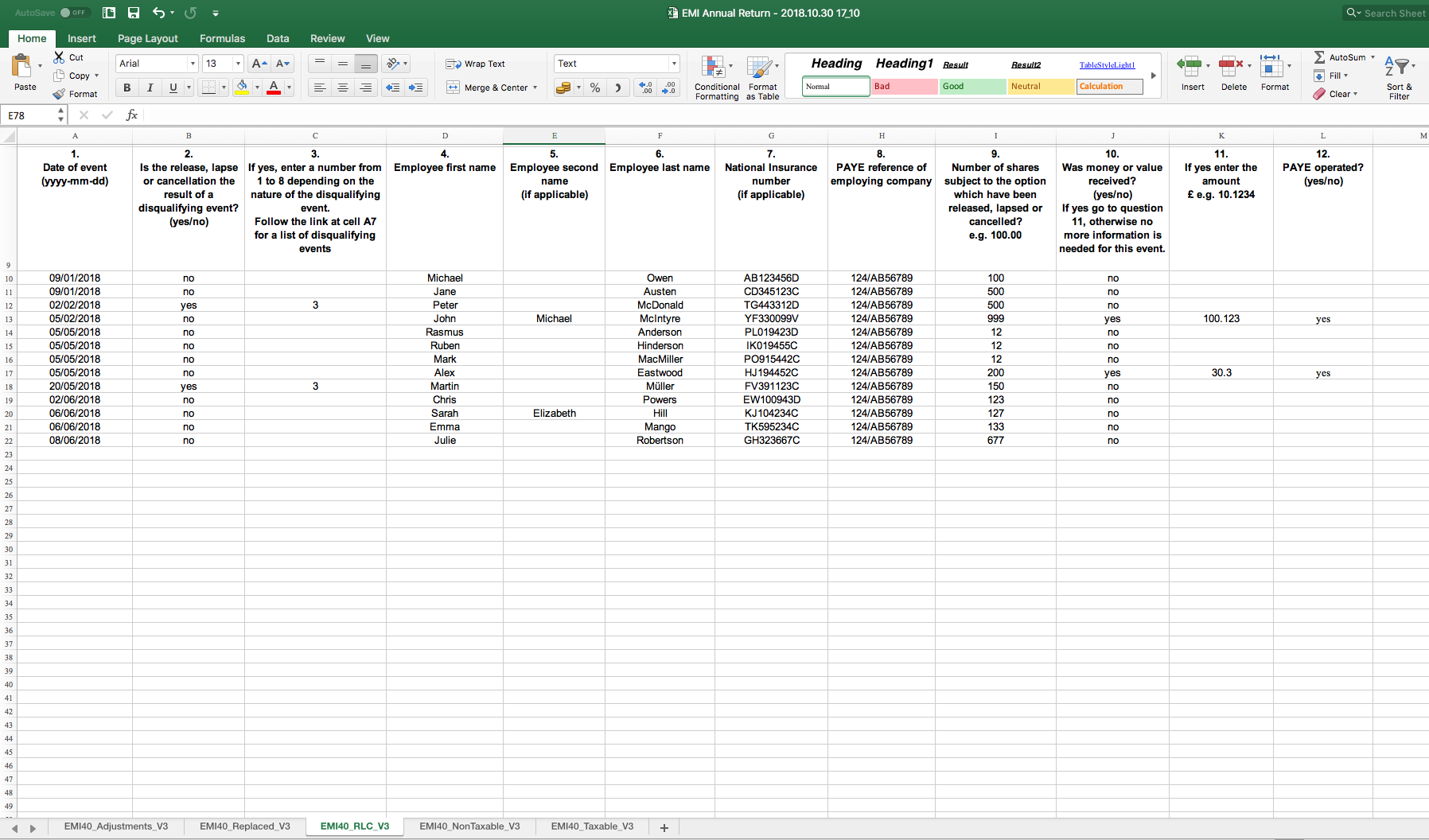This screenshot has height=840, width=1429.
Task: Click the Middle Align icon
Action: click(342, 64)
